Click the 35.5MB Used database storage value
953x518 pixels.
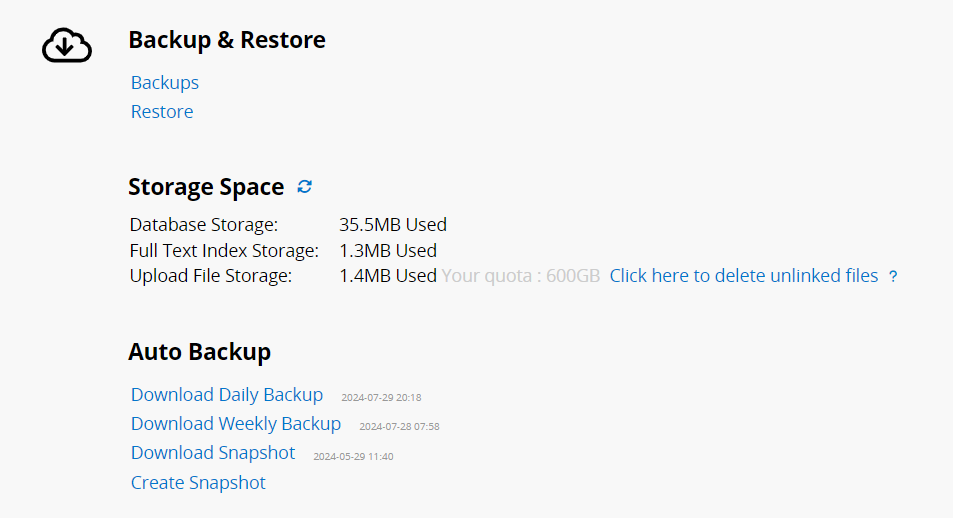(392, 225)
